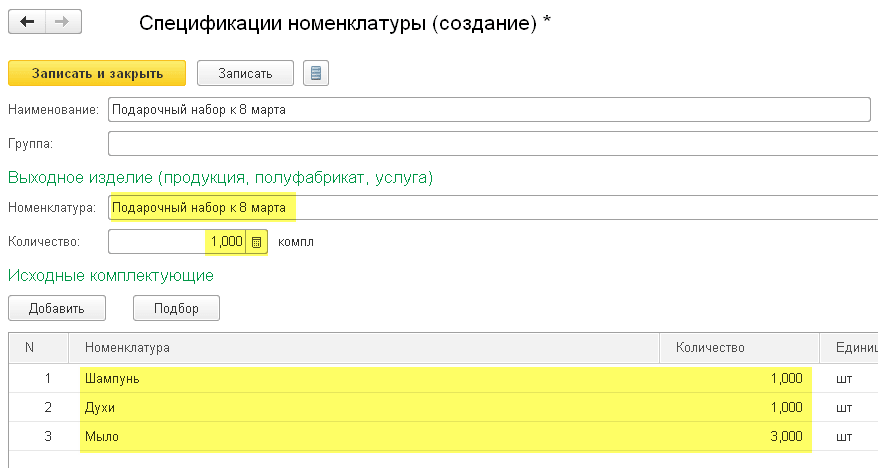This screenshot has width=878, height=468.
Task: Click row number 1 cell
Action: pyautogui.click(x=39, y=379)
